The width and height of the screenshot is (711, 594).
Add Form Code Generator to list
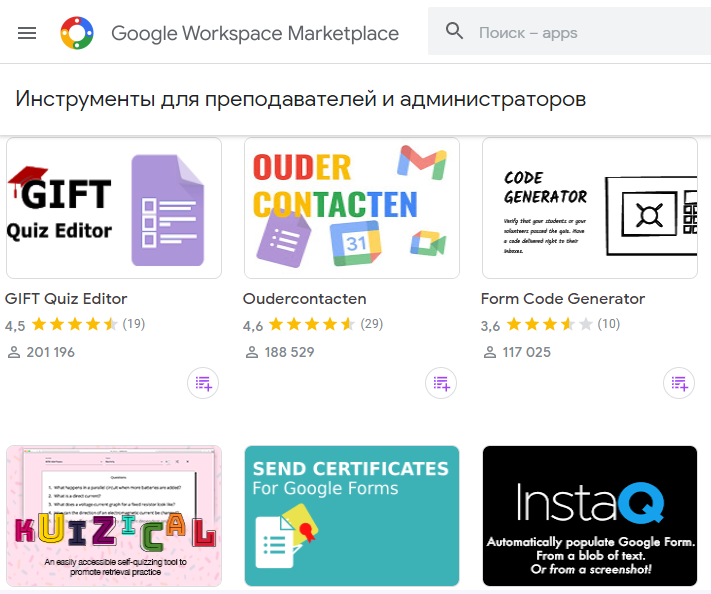tap(679, 383)
